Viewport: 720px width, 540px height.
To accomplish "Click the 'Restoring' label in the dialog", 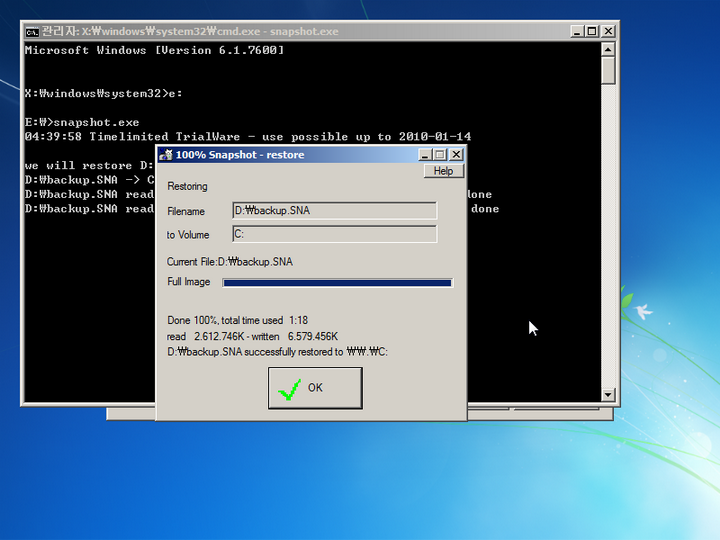I will pyautogui.click(x=187, y=186).
